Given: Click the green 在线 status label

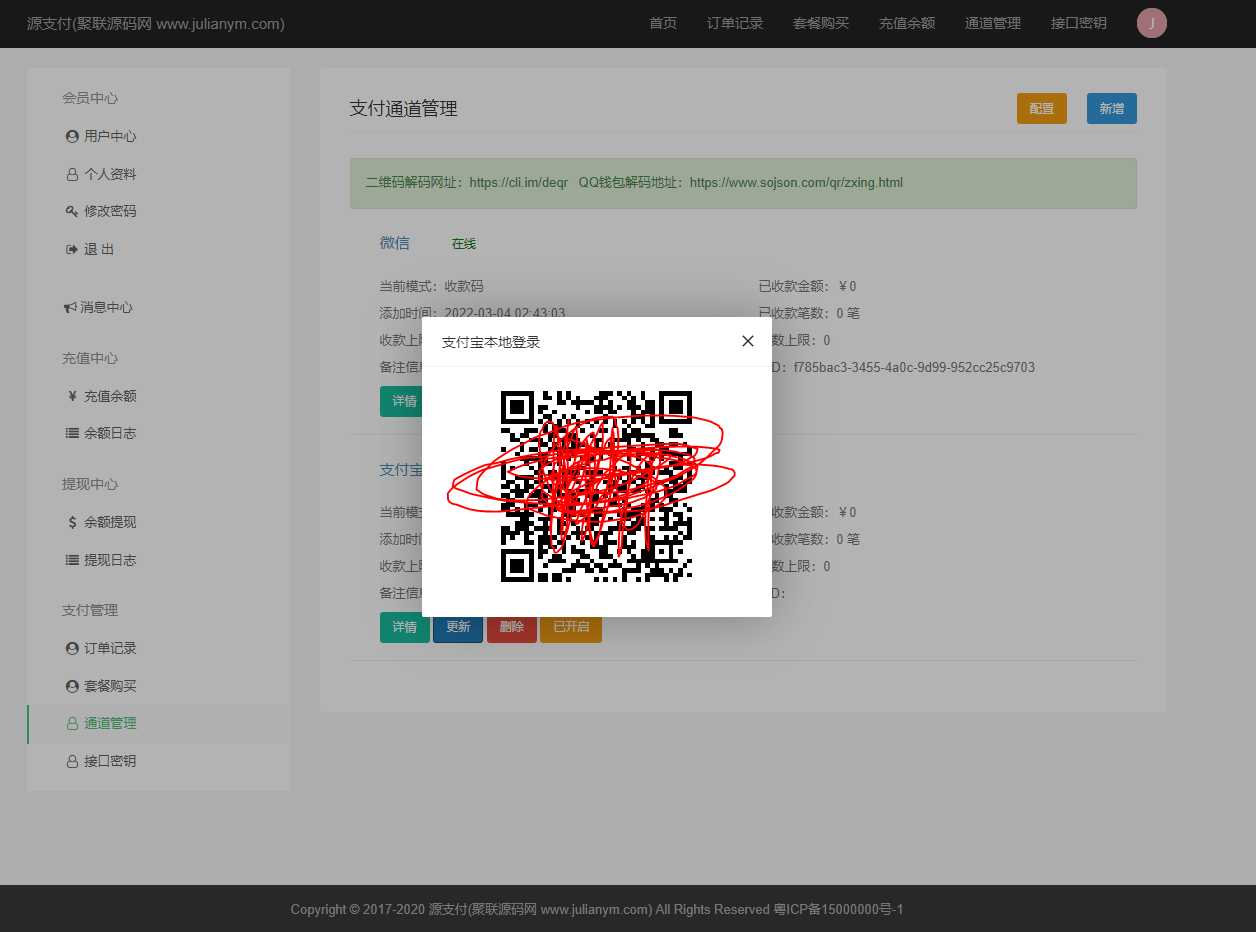Looking at the screenshot, I should pos(464,244).
